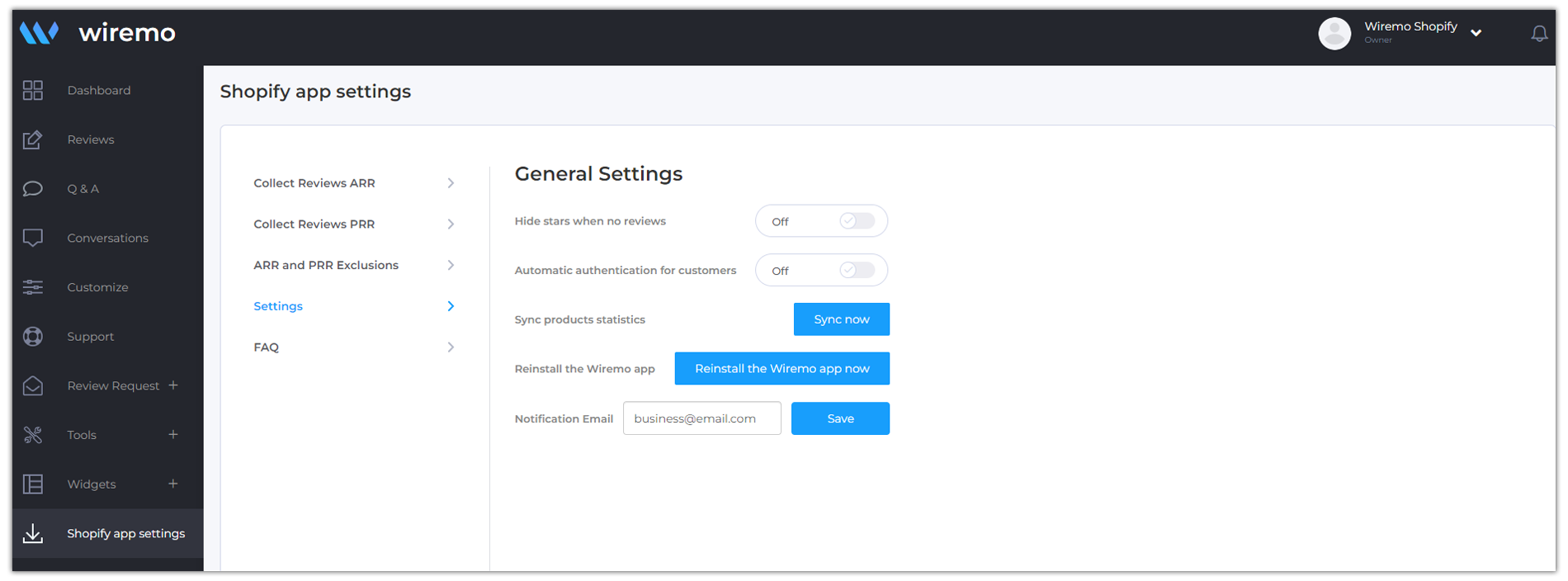The height and width of the screenshot is (581, 1568).
Task: Click the General Settings heading
Action: 598,174
